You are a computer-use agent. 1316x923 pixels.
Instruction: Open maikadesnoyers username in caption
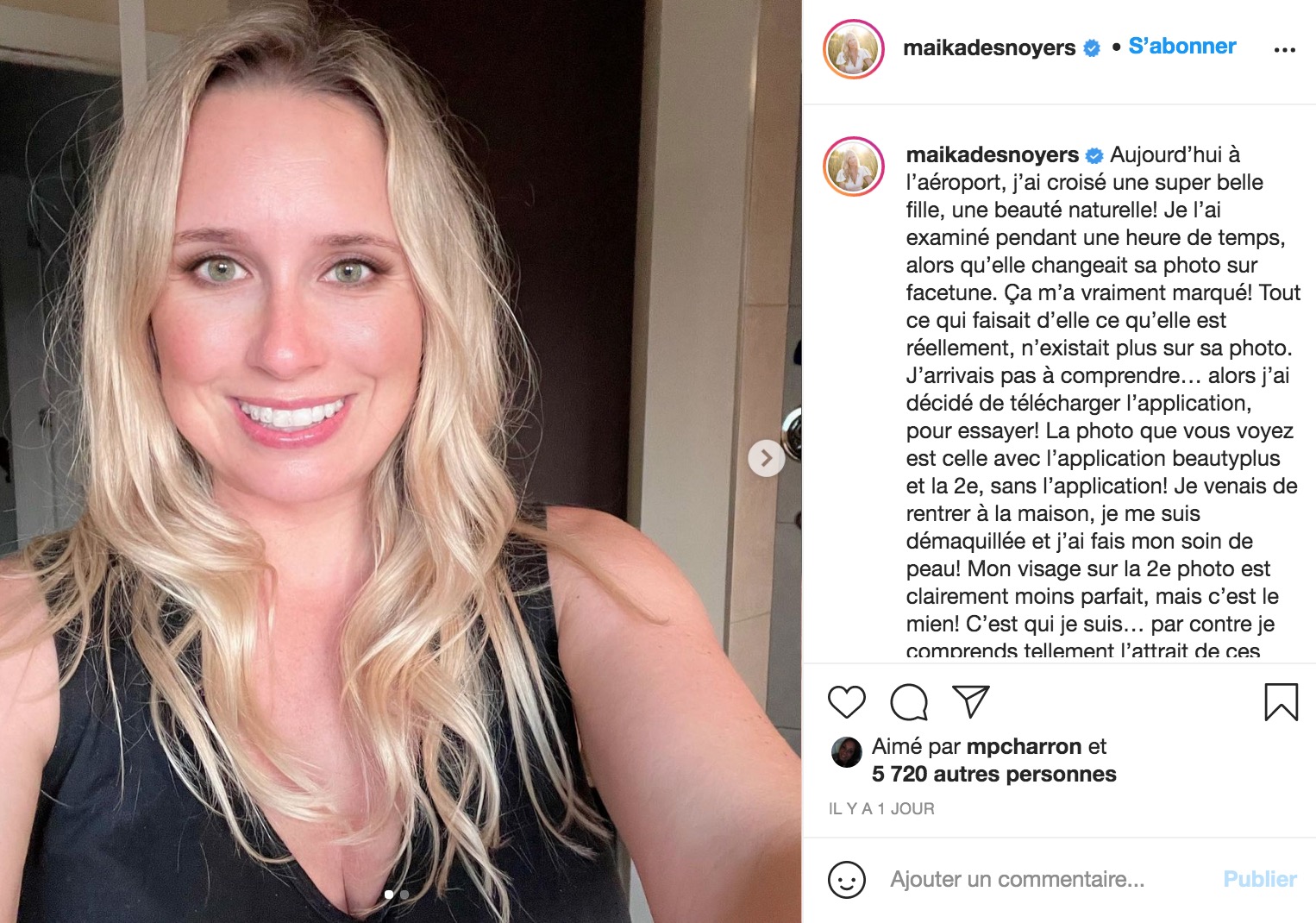[x=992, y=155]
